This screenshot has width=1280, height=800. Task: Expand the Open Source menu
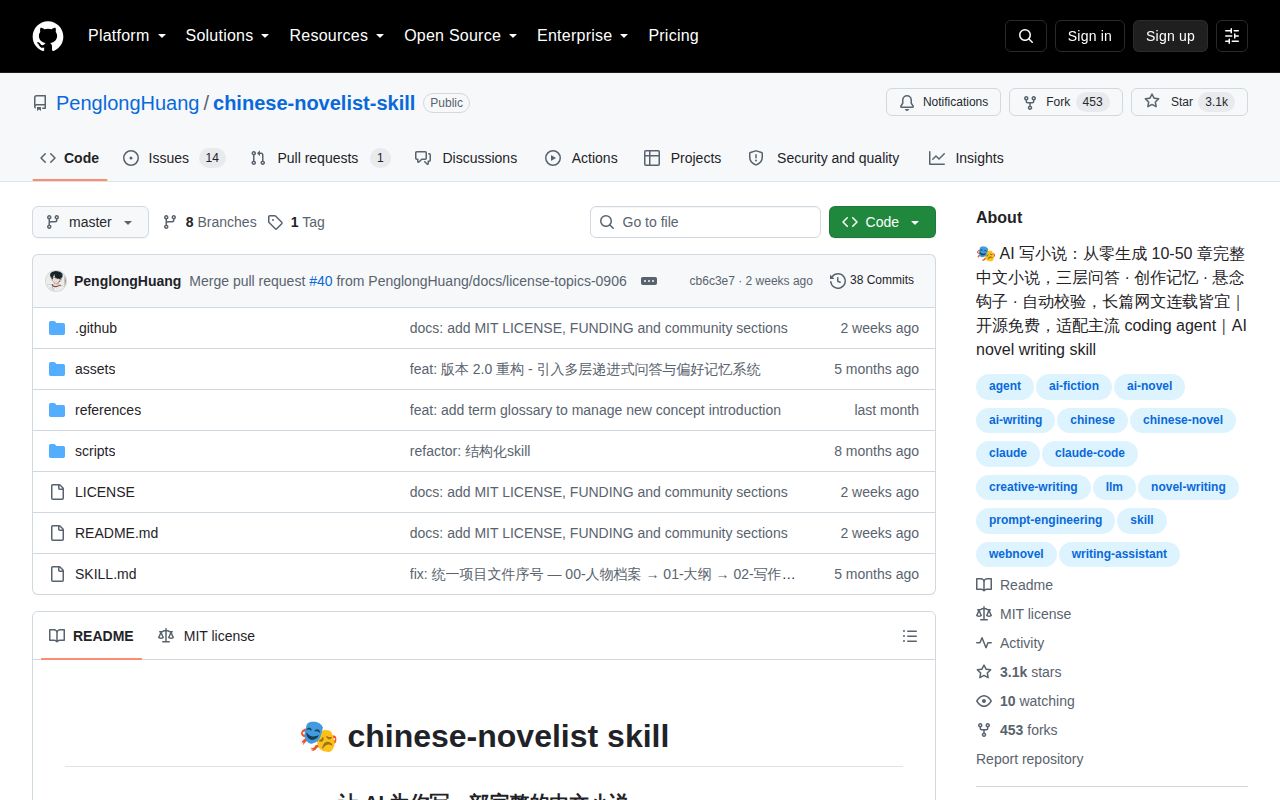pos(460,36)
